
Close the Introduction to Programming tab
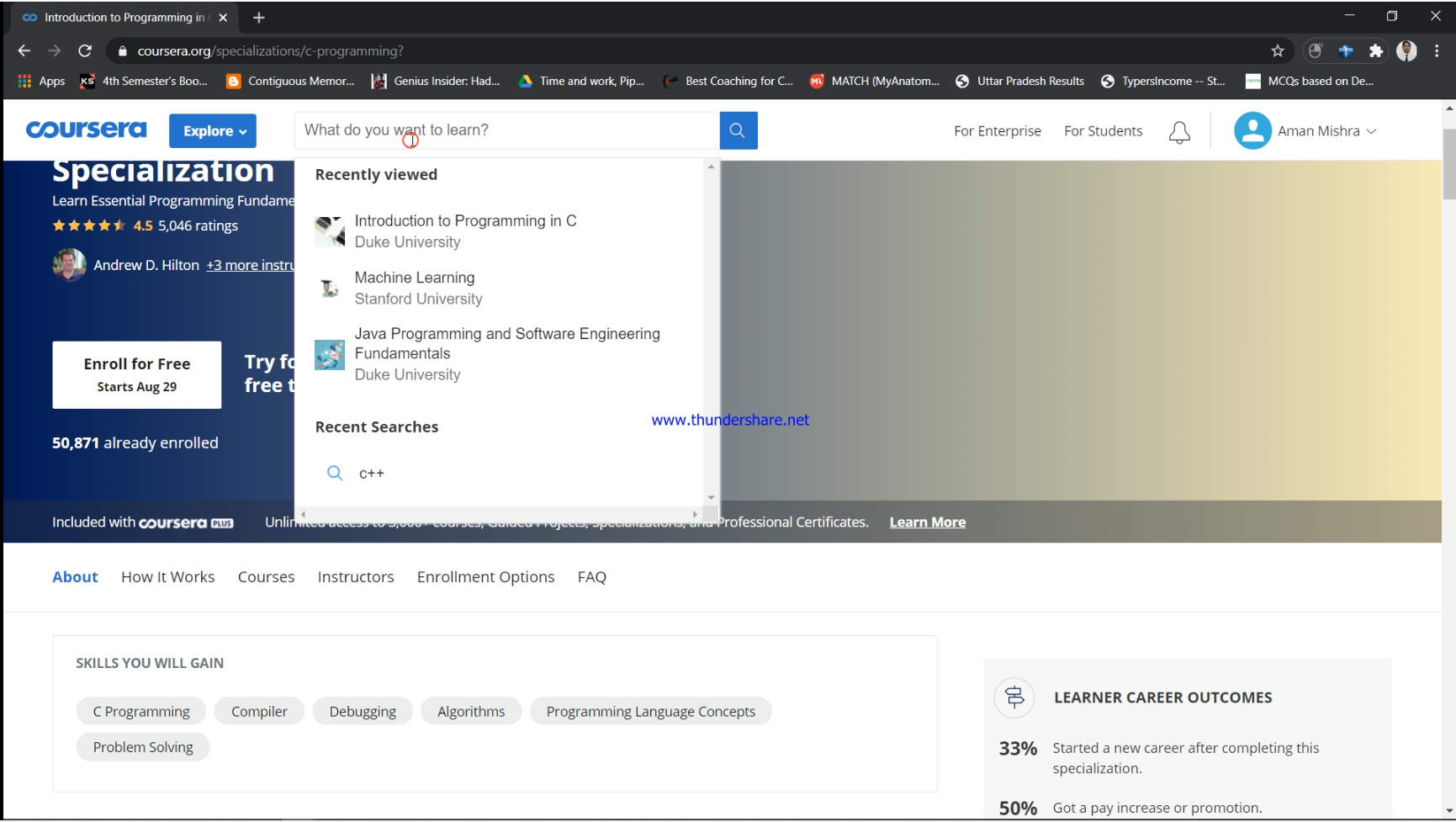(x=223, y=18)
